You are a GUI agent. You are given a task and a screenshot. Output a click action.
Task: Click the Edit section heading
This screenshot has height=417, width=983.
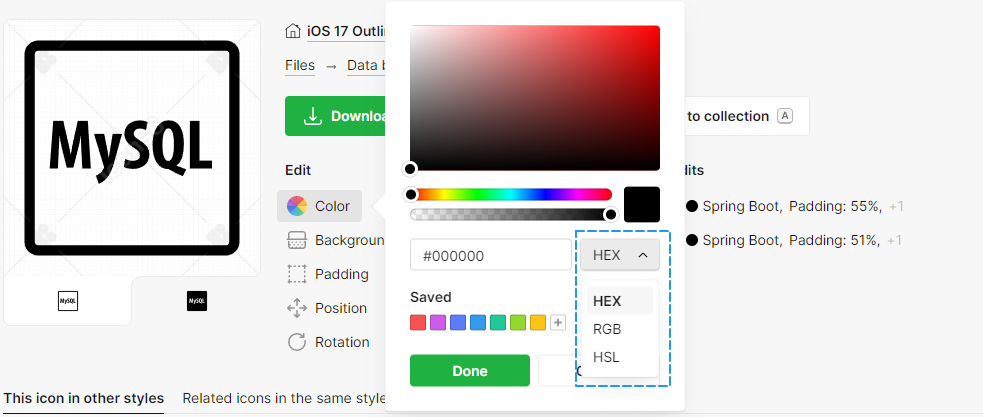(298, 170)
